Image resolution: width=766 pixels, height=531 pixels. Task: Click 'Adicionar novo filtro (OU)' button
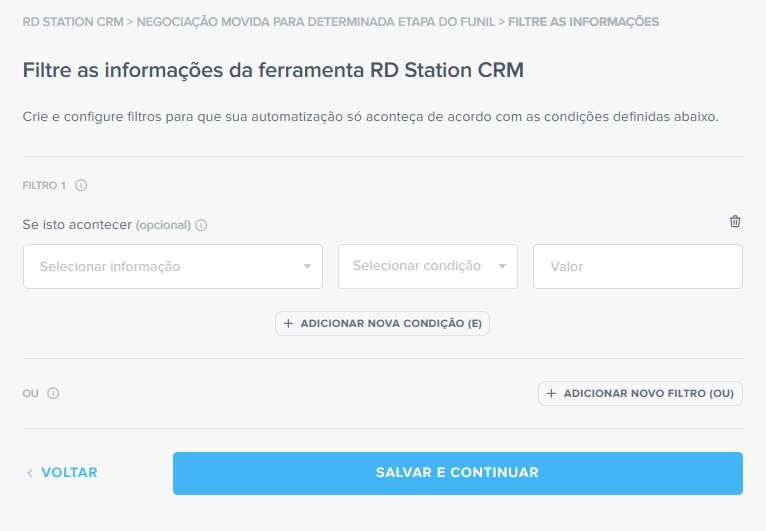pyautogui.click(x=640, y=394)
